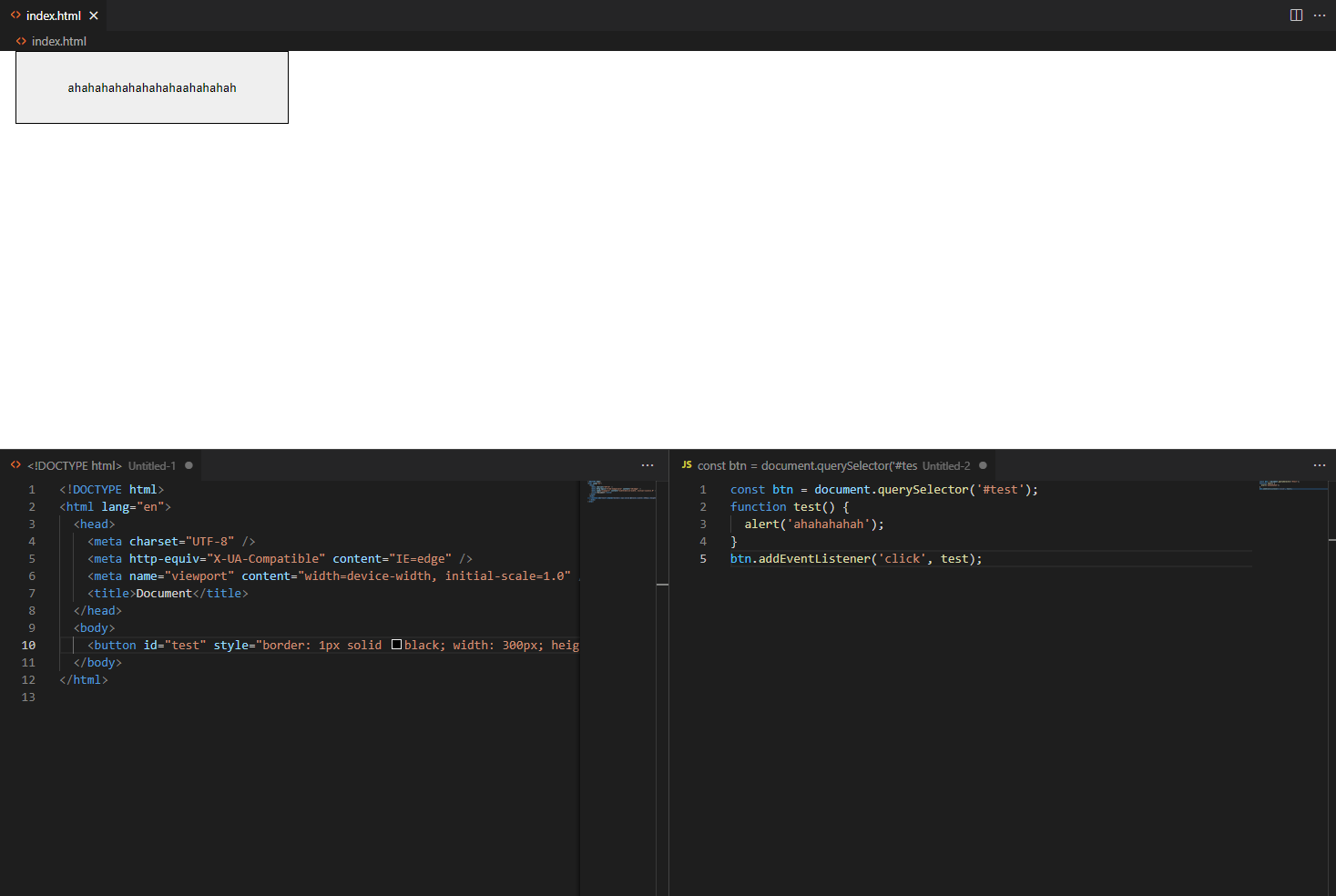Click the HTML language icon on Untitled-1 tab

tap(15, 464)
